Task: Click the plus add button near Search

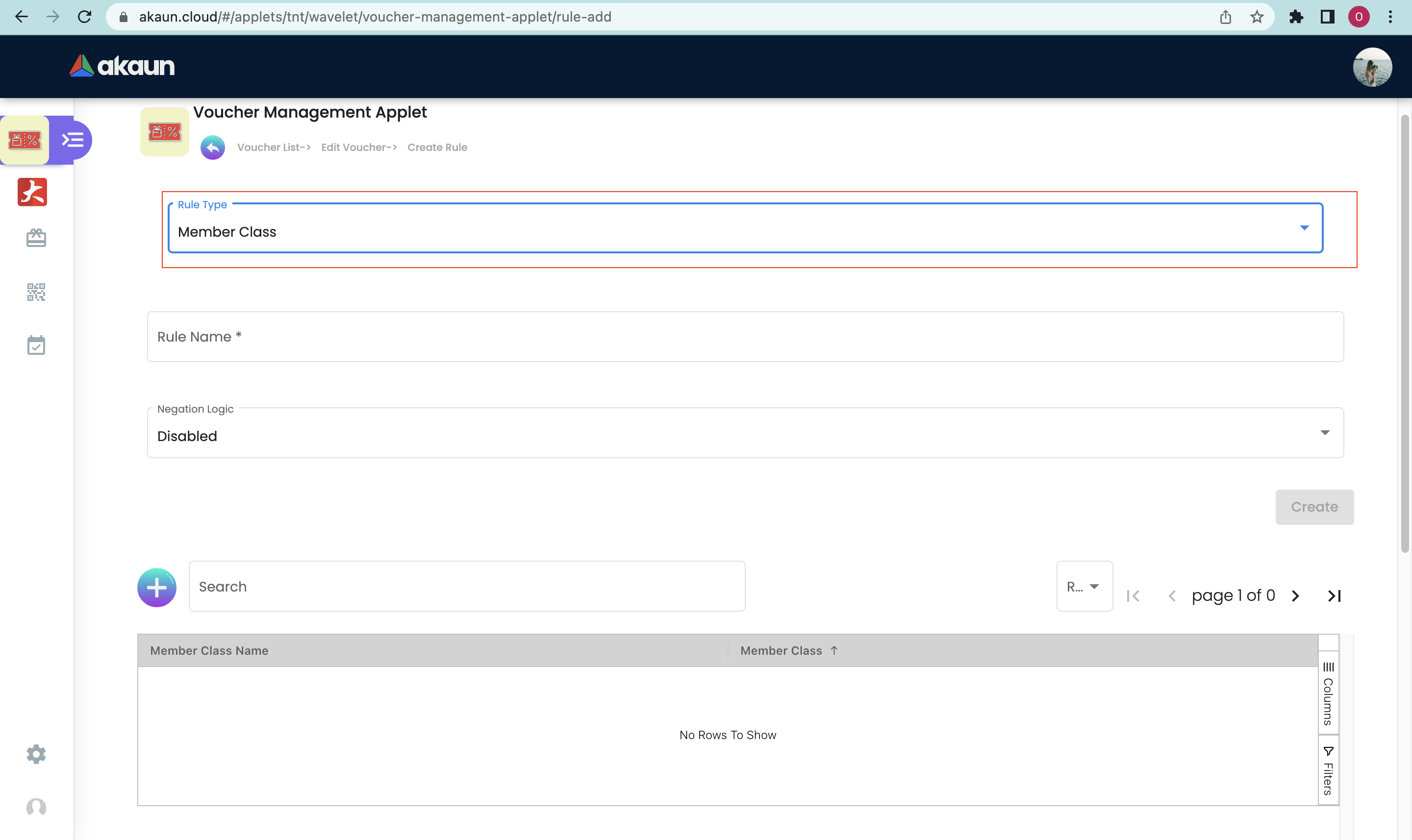Action: tap(157, 588)
